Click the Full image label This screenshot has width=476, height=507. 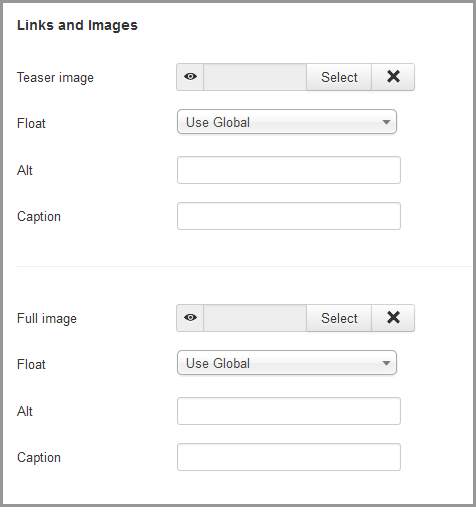point(47,318)
